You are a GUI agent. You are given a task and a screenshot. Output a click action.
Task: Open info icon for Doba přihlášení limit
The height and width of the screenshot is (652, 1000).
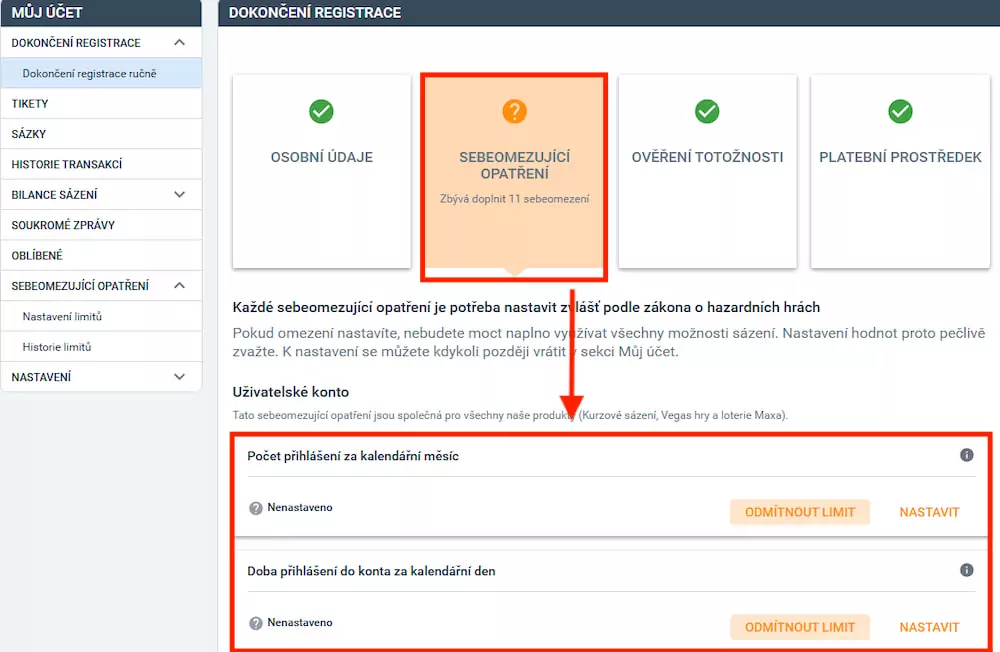point(966,570)
